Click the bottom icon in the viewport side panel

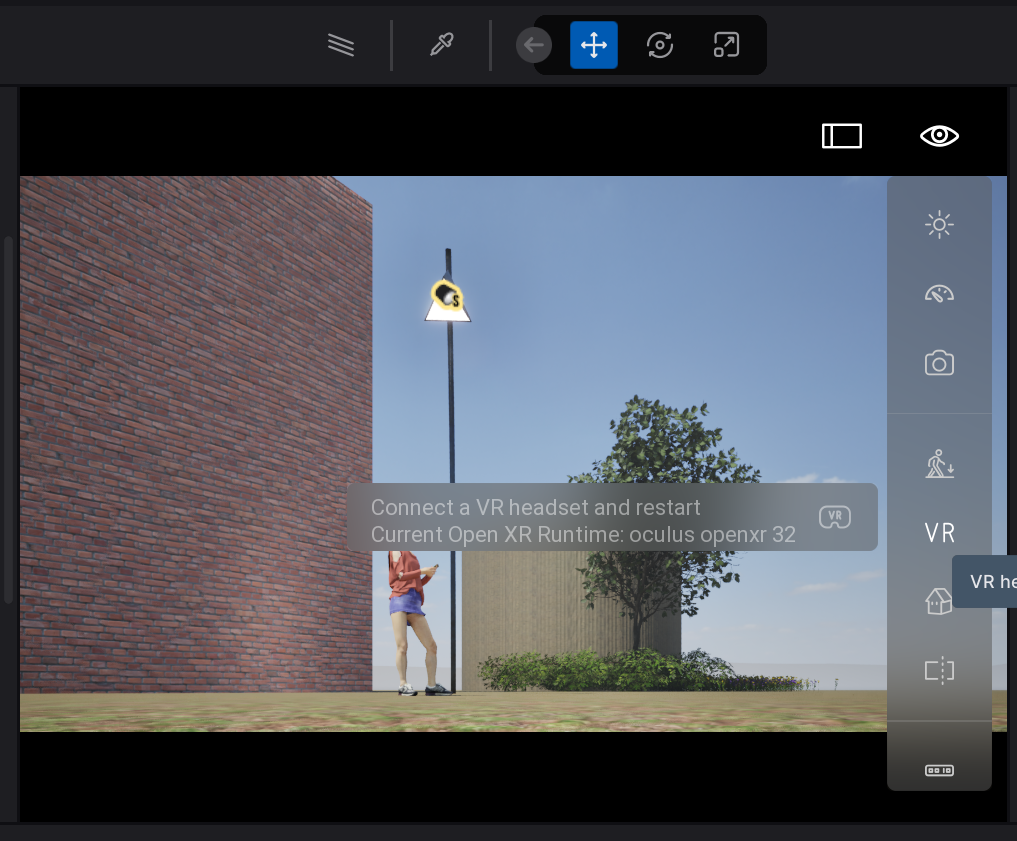click(x=939, y=770)
